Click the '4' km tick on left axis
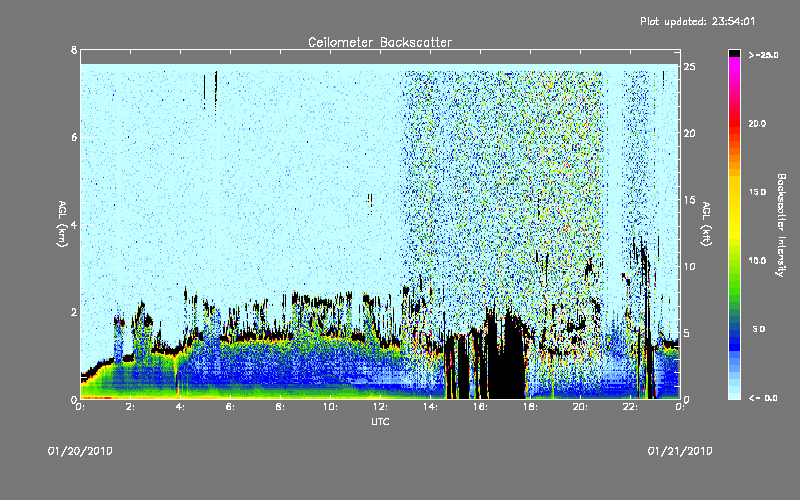The height and width of the screenshot is (500, 800). tap(74, 225)
